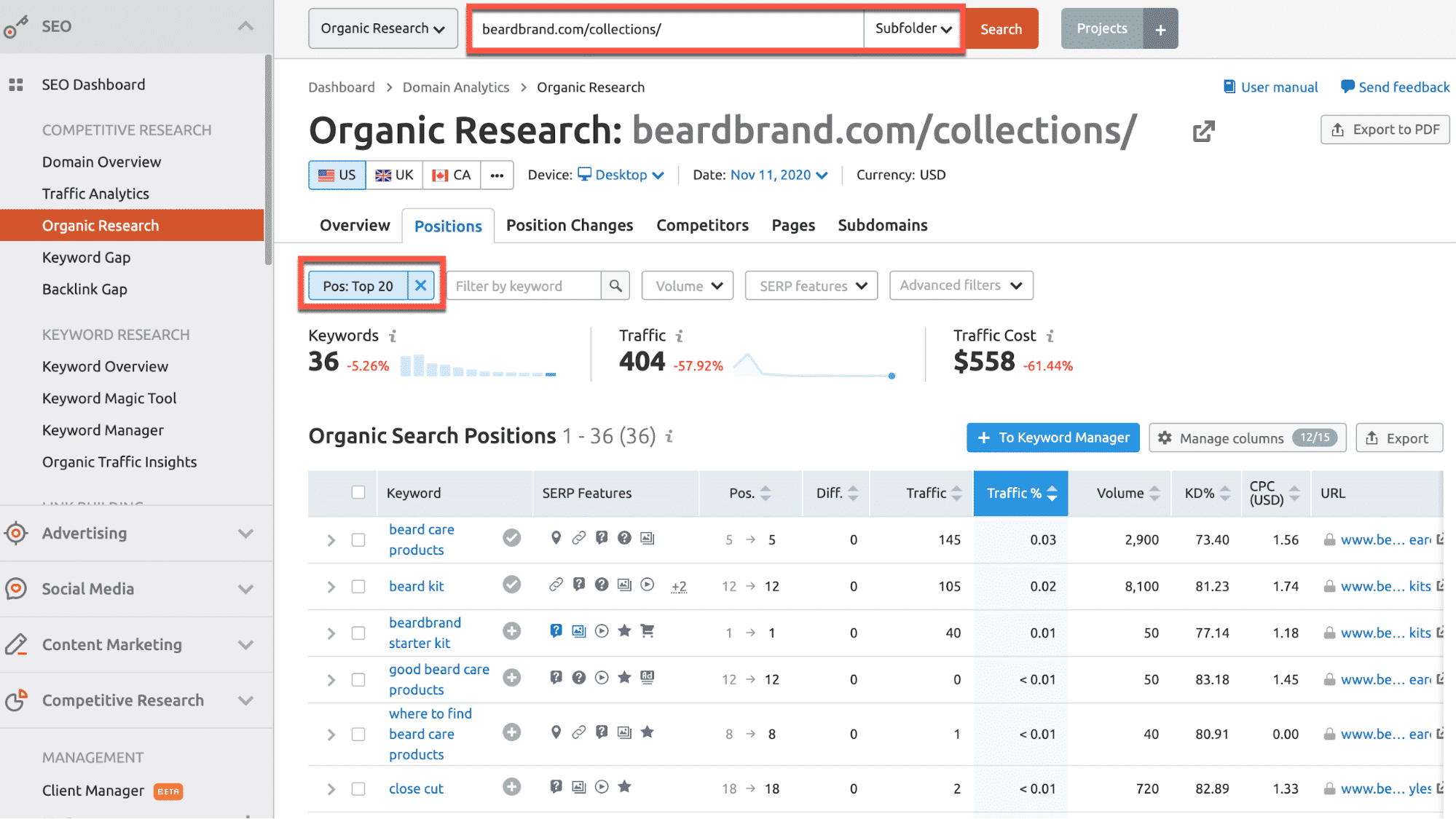This screenshot has width=1456, height=819.
Task: Check the 'close cut' row checkbox
Action: (x=358, y=789)
